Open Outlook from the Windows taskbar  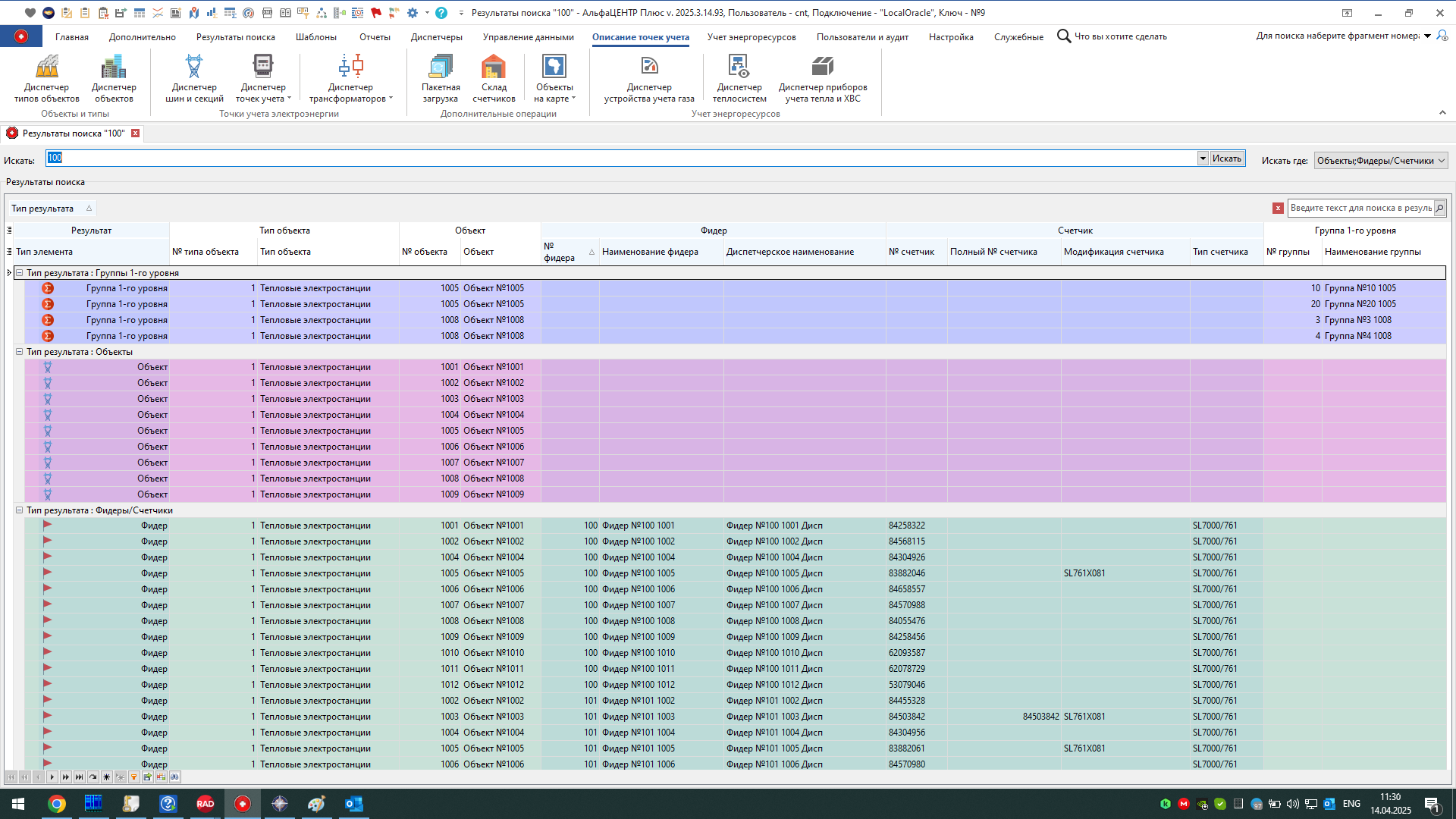[x=353, y=804]
